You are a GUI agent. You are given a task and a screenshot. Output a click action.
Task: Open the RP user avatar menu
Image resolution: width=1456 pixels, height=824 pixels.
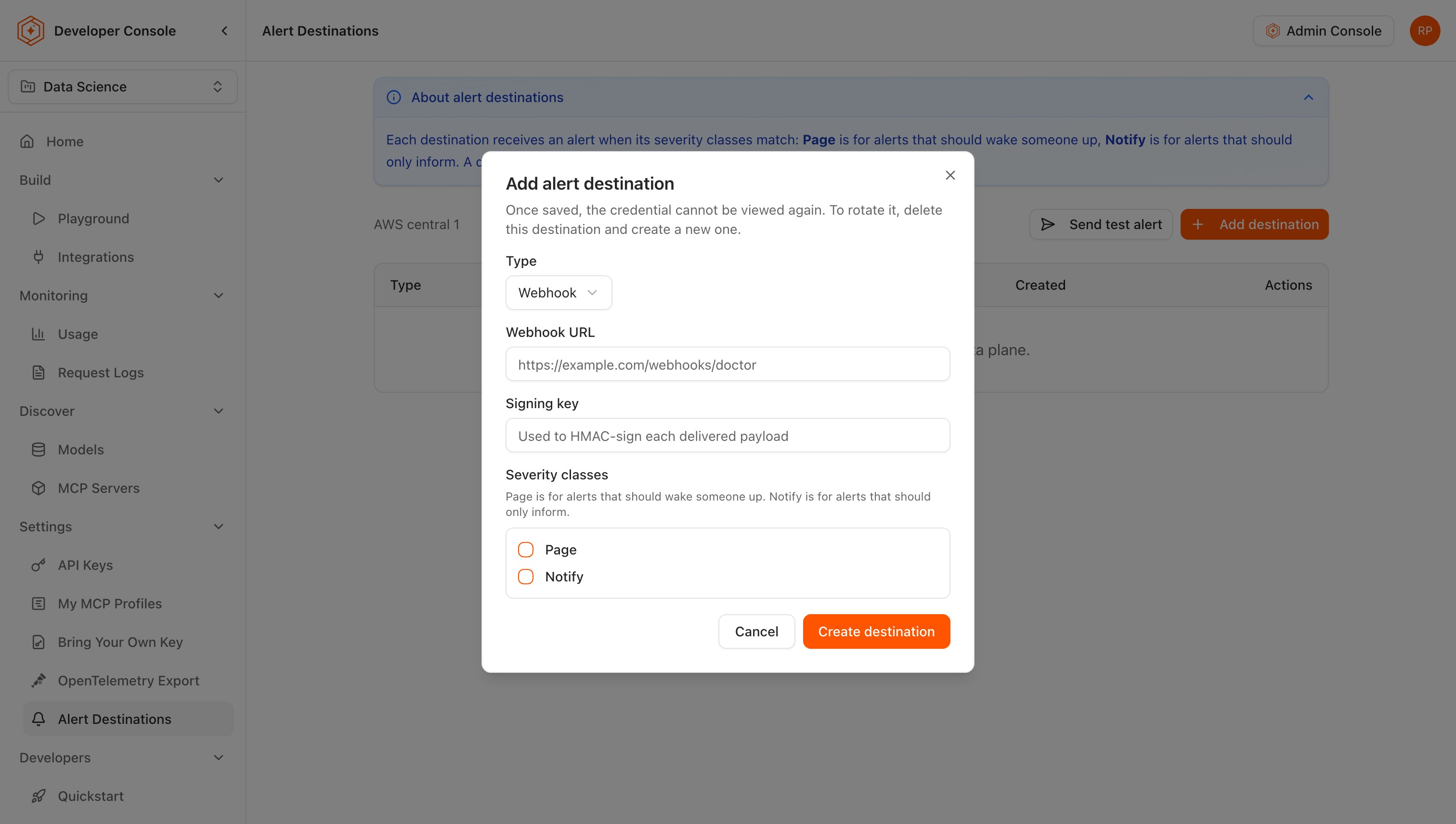1424,30
